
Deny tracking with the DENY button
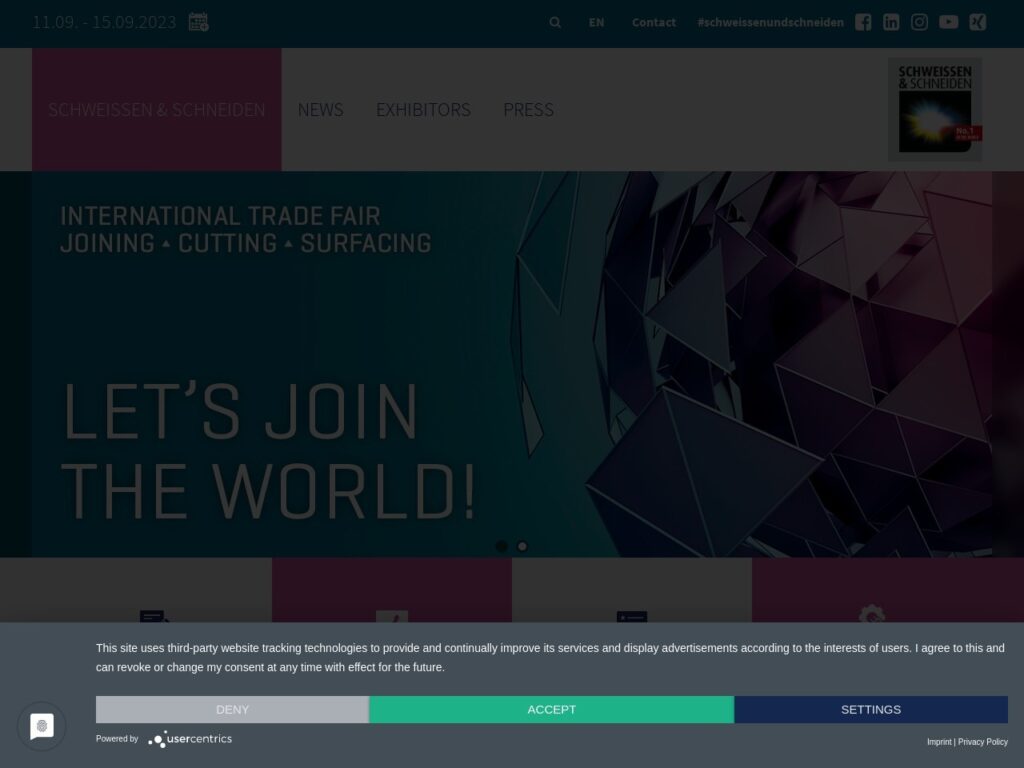[x=232, y=709]
